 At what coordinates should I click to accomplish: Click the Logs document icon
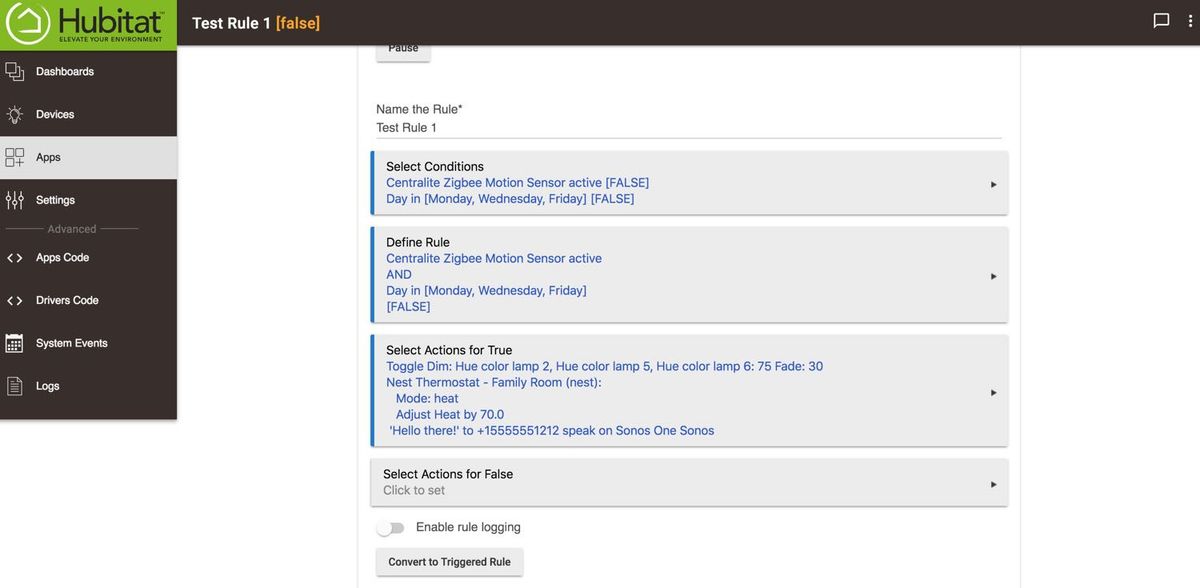point(14,386)
